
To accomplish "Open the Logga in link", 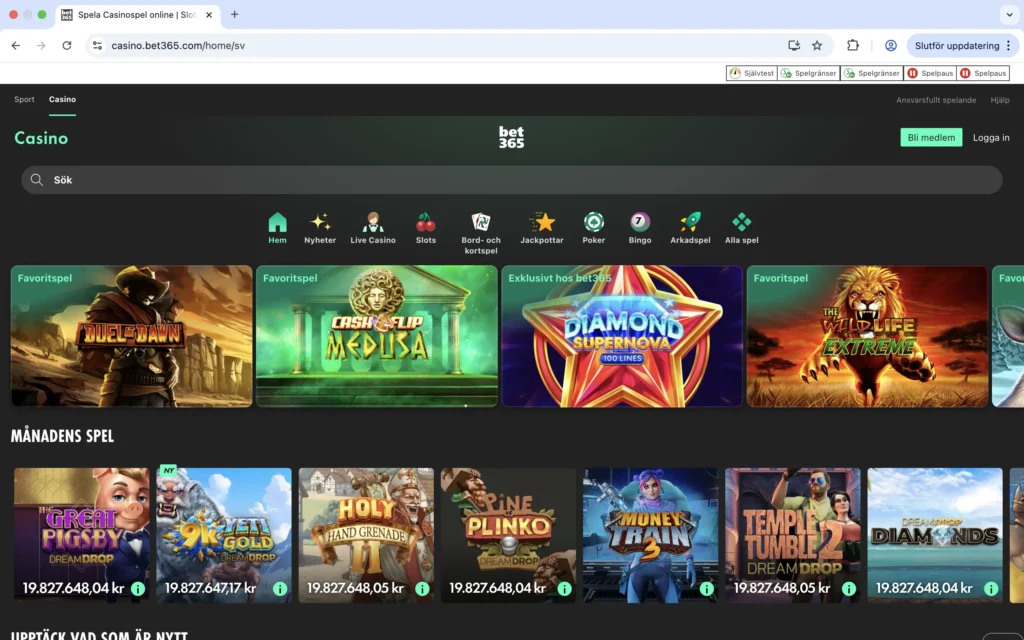I will 990,137.
